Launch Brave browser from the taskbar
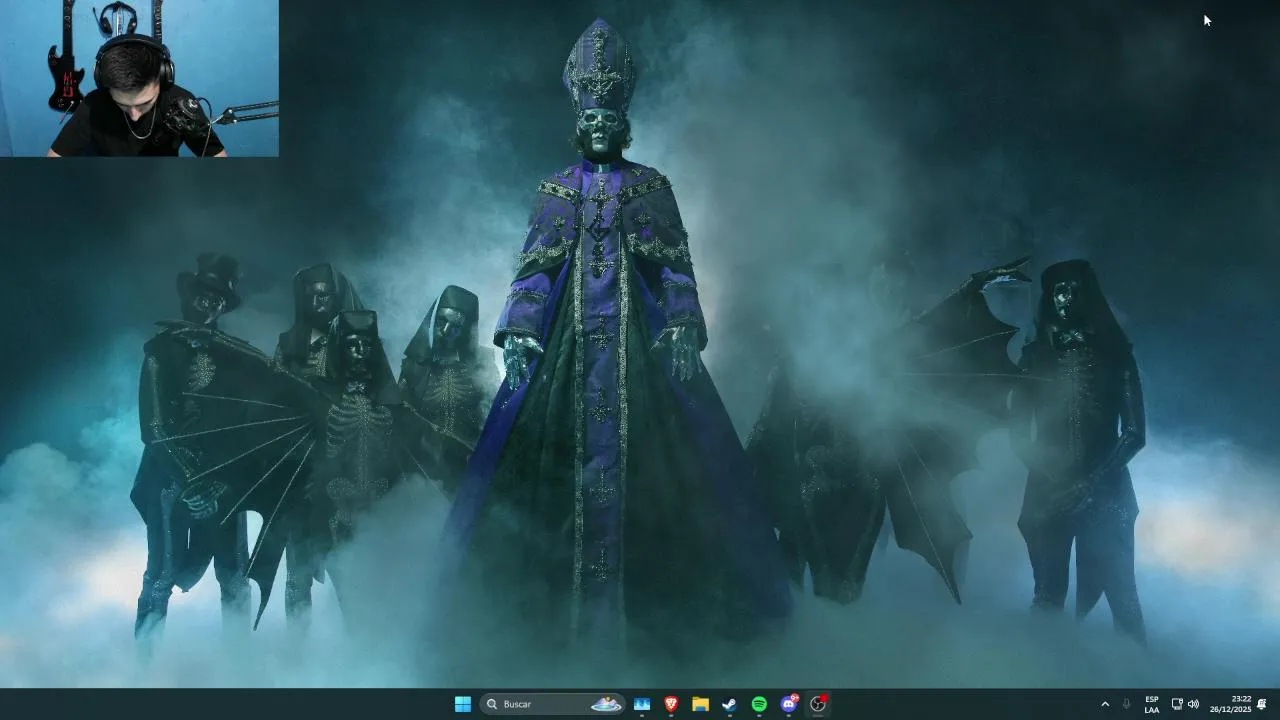This screenshot has height=720, width=1280. pos(671,704)
